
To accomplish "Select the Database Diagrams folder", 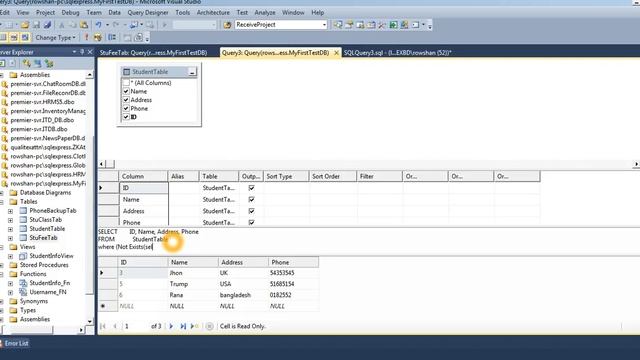I will coord(45,193).
